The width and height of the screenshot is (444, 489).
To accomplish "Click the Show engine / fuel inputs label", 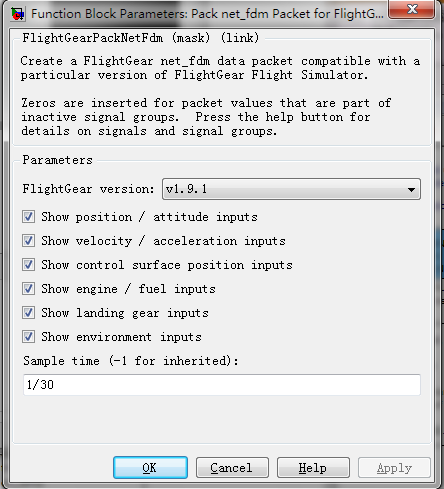I will point(128,289).
